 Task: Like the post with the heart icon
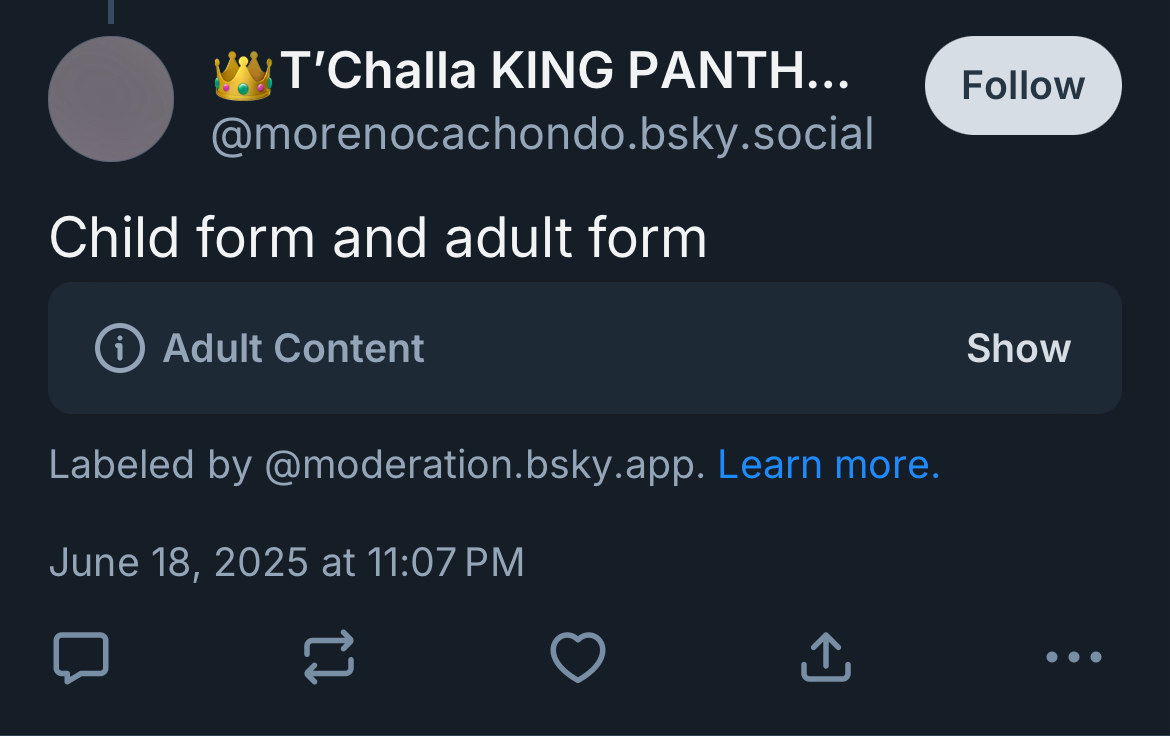click(578, 657)
